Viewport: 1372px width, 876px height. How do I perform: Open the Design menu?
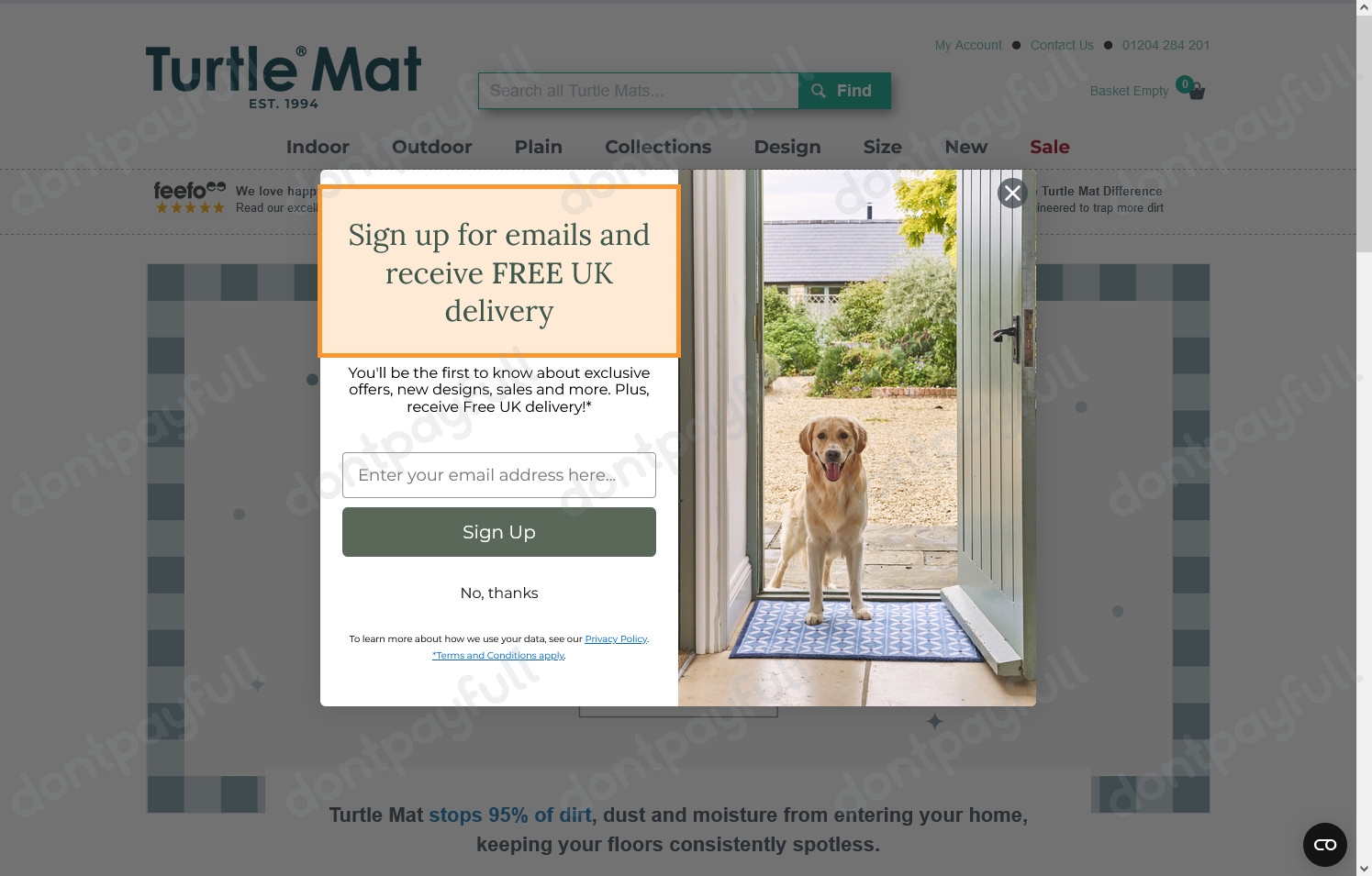click(x=787, y=147)
